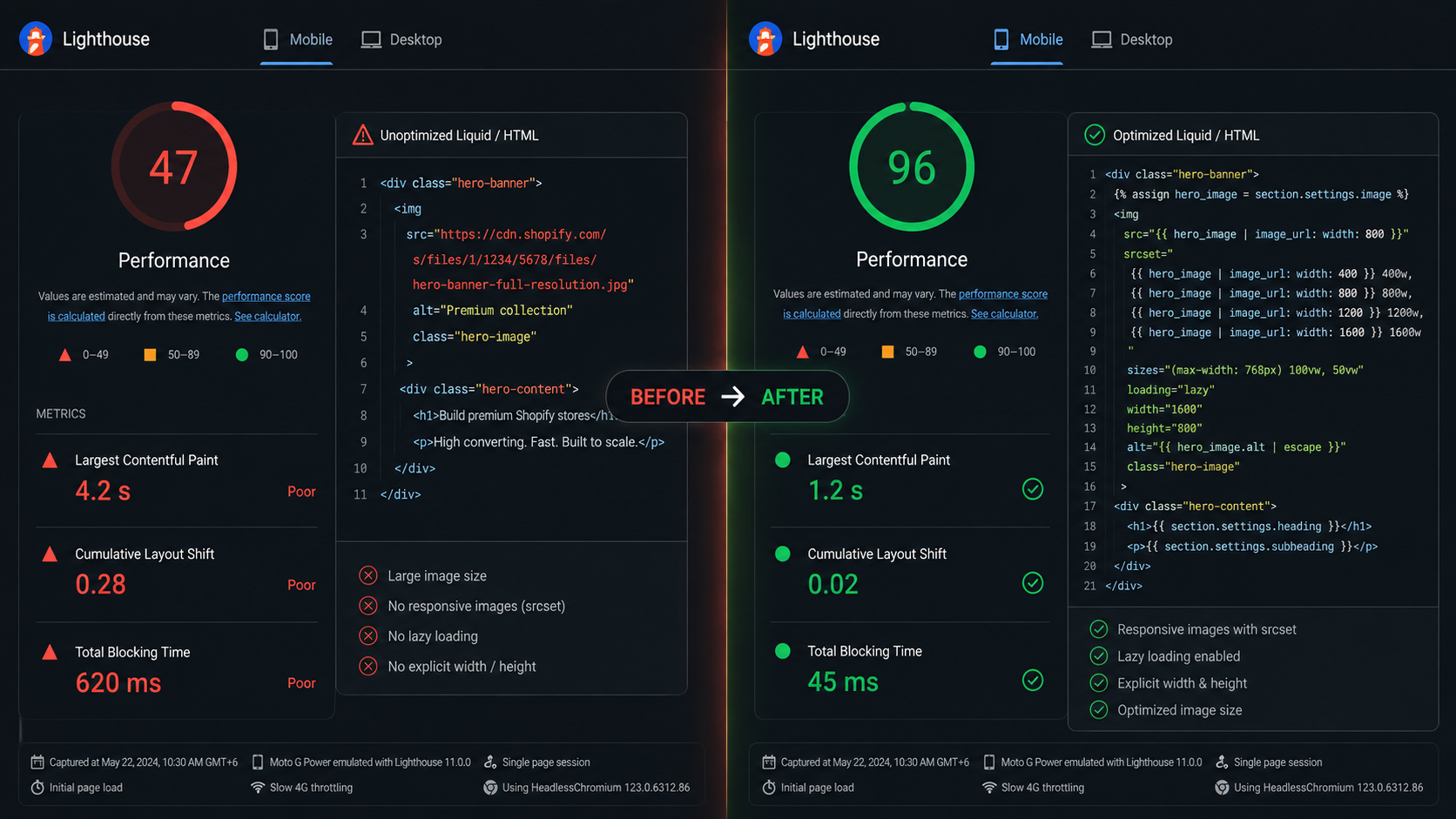Click the 45 ms Total Blocking Time value
The height and width of the screenshot is (819, 1456).
coord(843,681)
